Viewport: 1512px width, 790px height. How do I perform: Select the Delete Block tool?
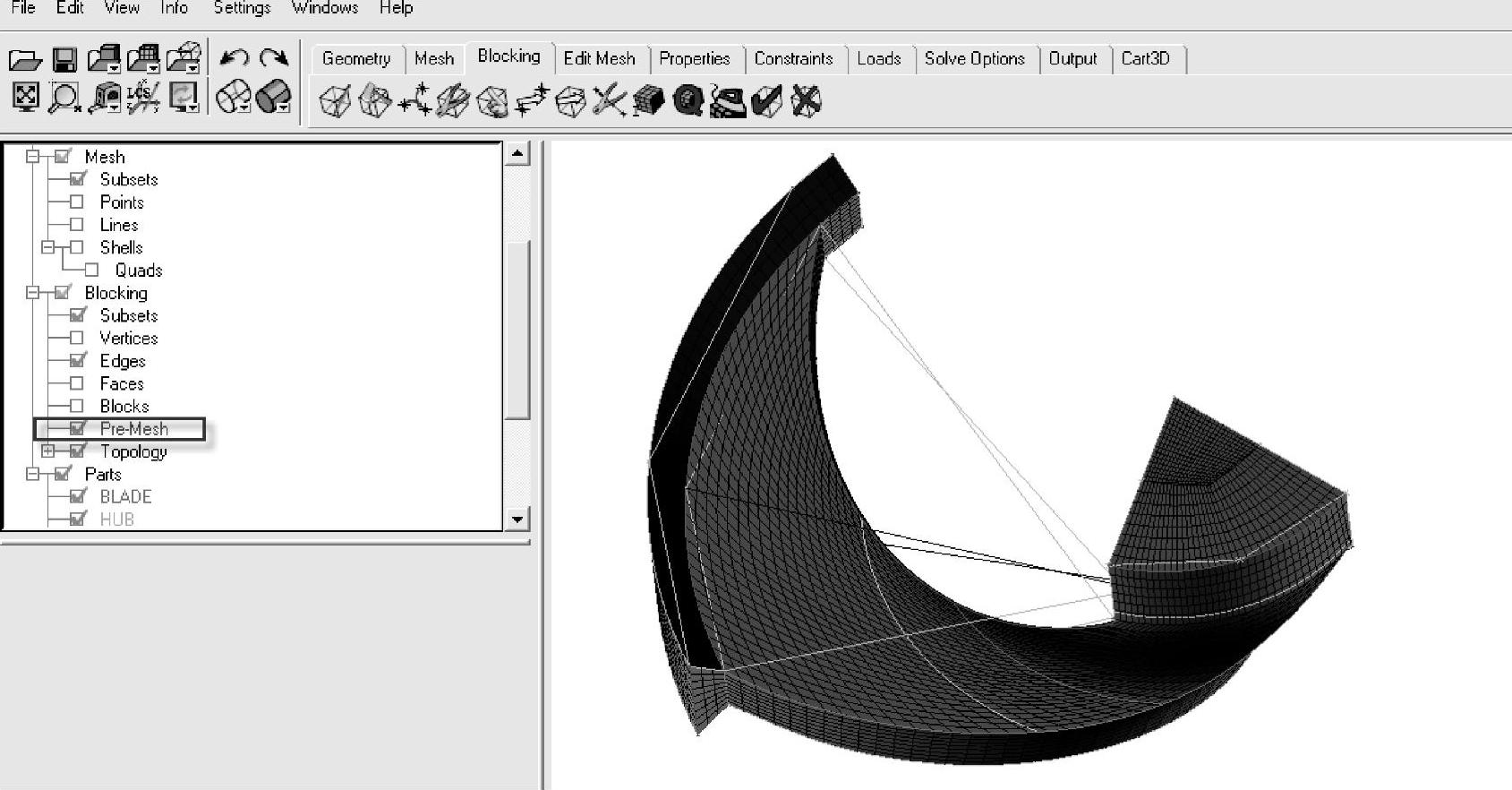807,100
